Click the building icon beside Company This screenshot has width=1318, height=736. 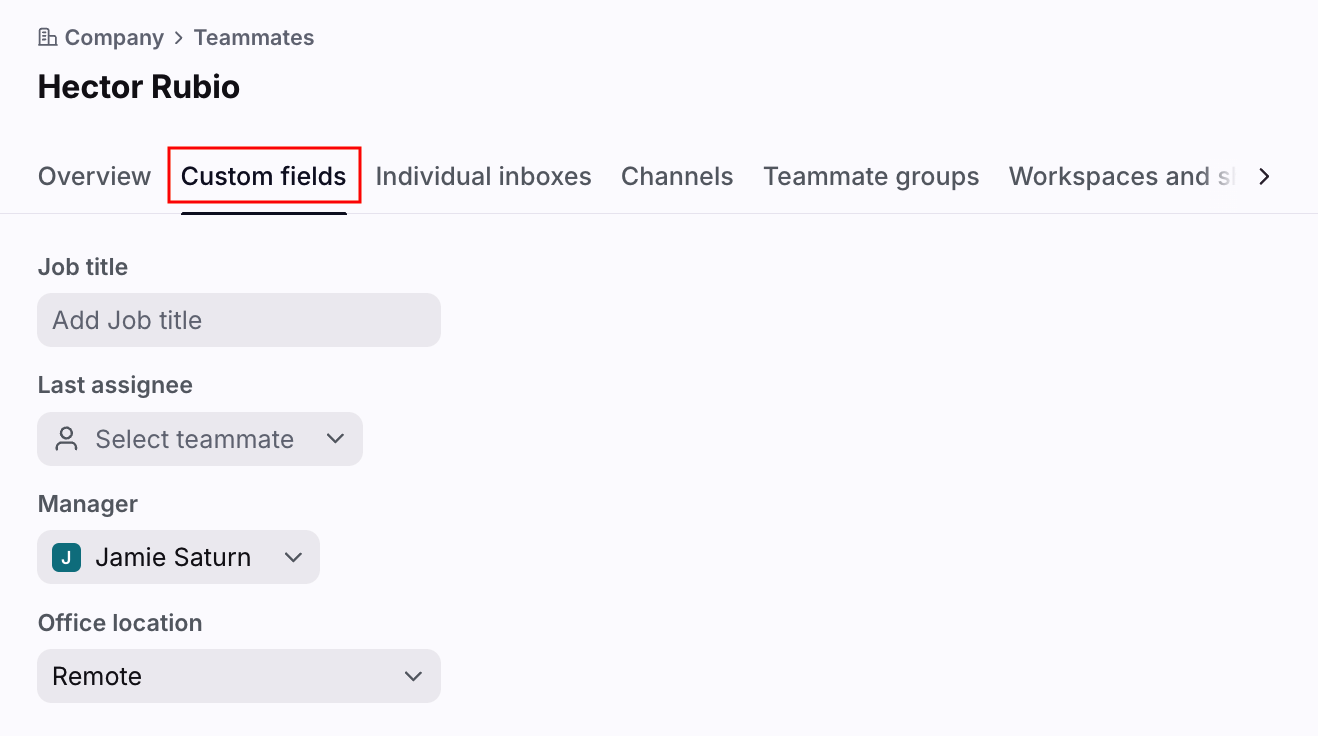click(47, 38)
